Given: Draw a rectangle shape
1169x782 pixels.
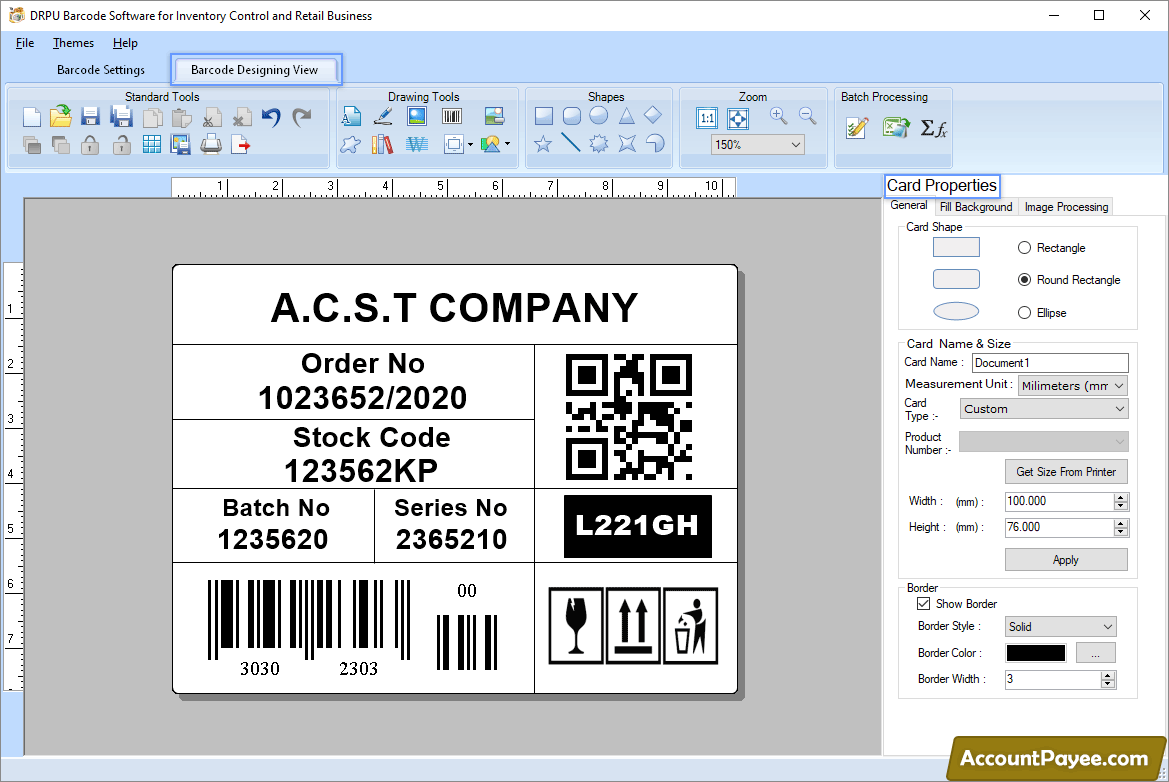Looking at the screenshot, I should click(x=543, y=116).
